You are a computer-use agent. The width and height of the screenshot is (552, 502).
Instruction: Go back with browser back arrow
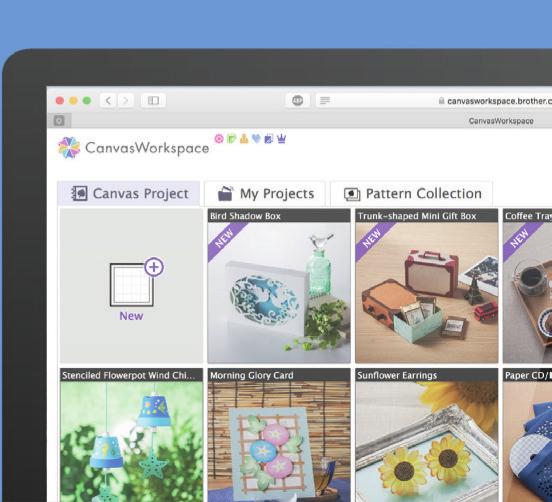[x=108, y=101]
